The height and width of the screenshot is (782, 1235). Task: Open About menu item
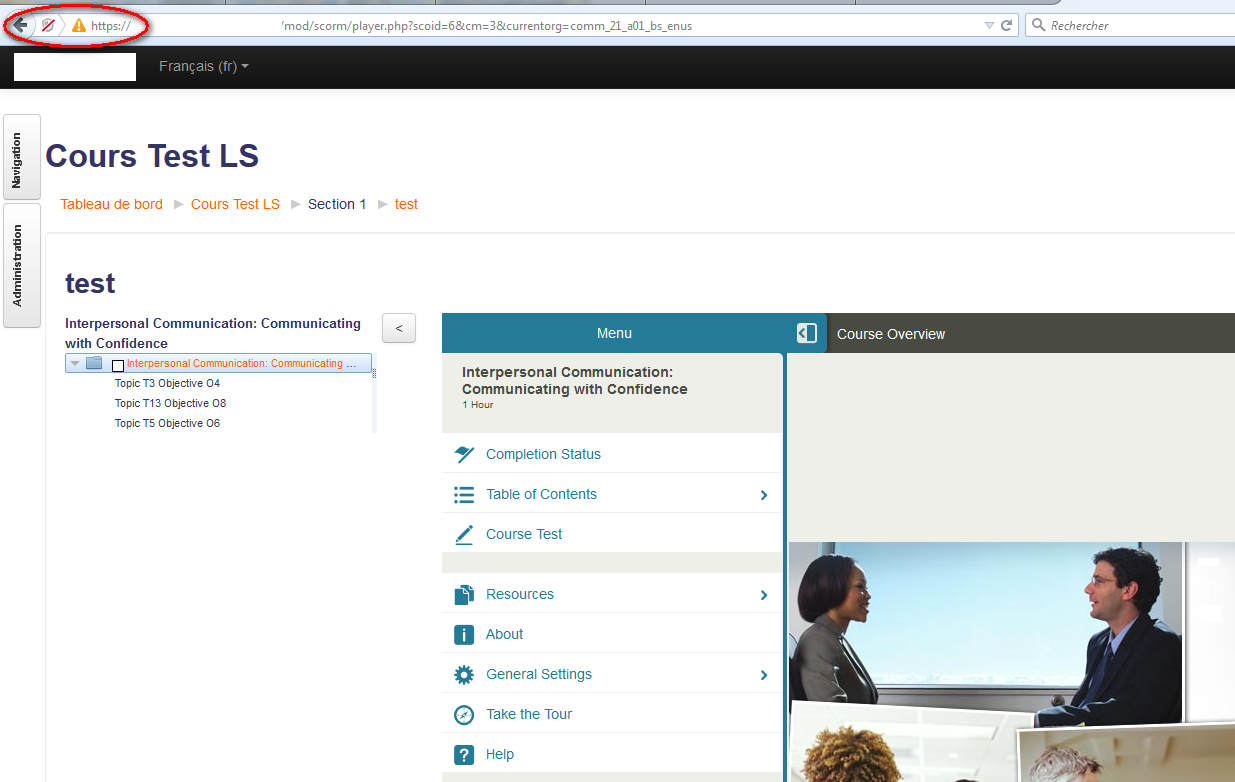[612, 634]
